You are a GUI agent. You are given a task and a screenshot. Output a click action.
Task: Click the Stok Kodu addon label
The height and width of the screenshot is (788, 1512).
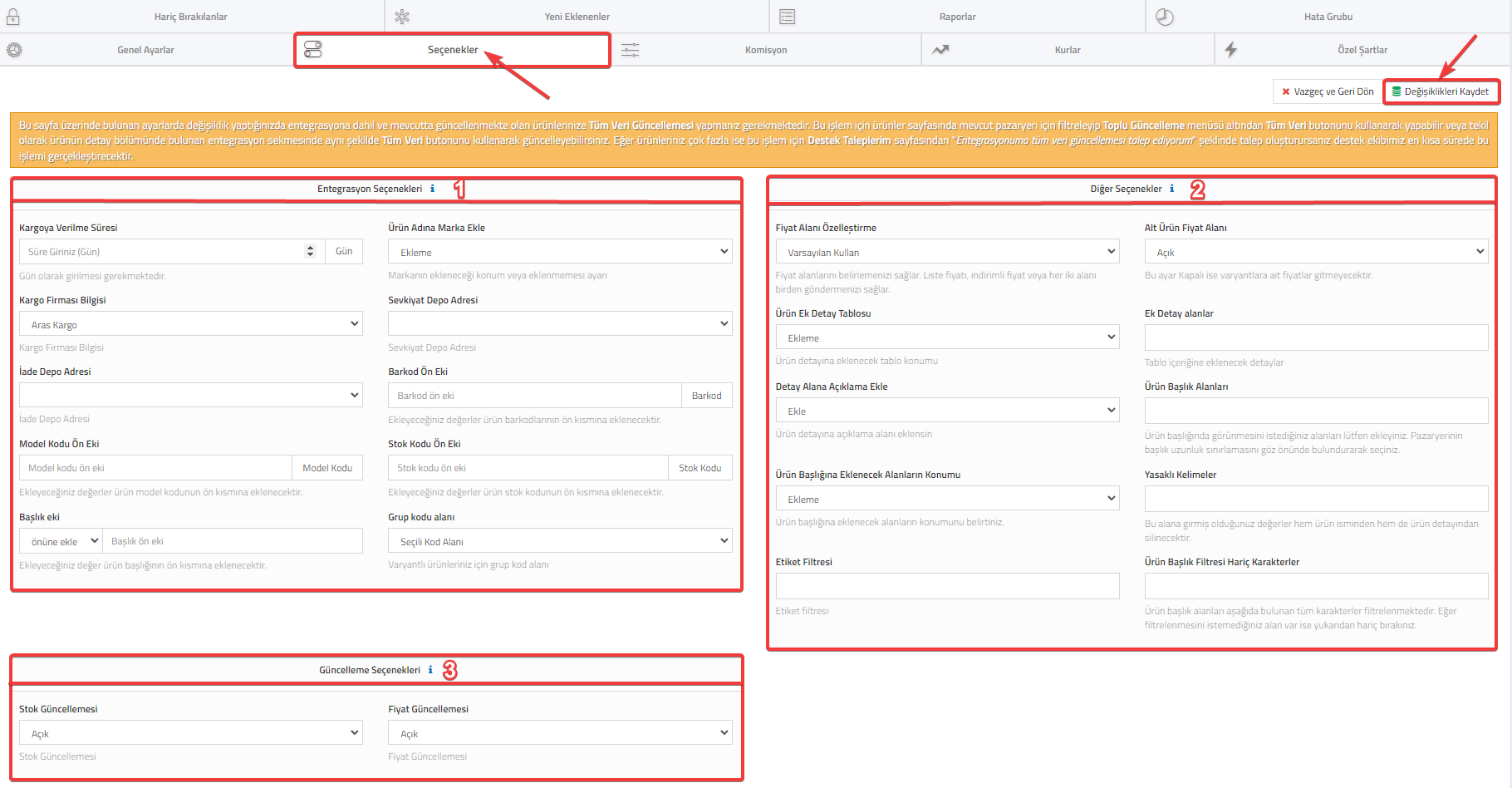700,468
